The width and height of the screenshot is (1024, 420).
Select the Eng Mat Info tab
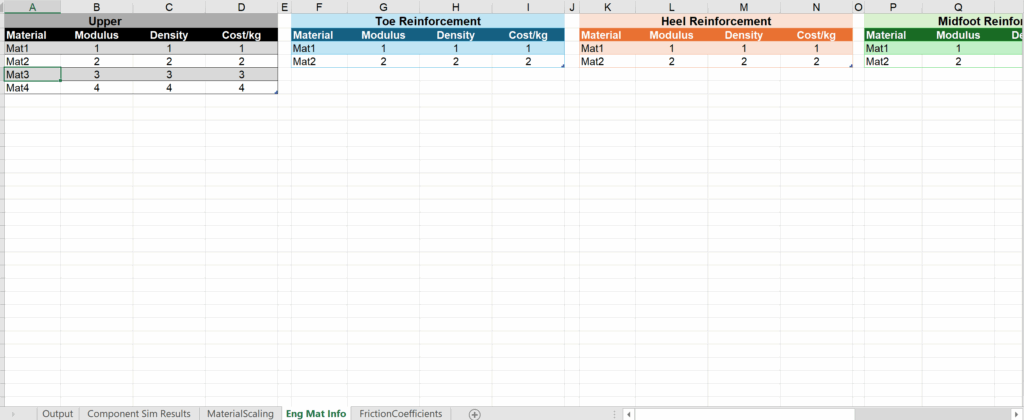(x=315, y=414)
